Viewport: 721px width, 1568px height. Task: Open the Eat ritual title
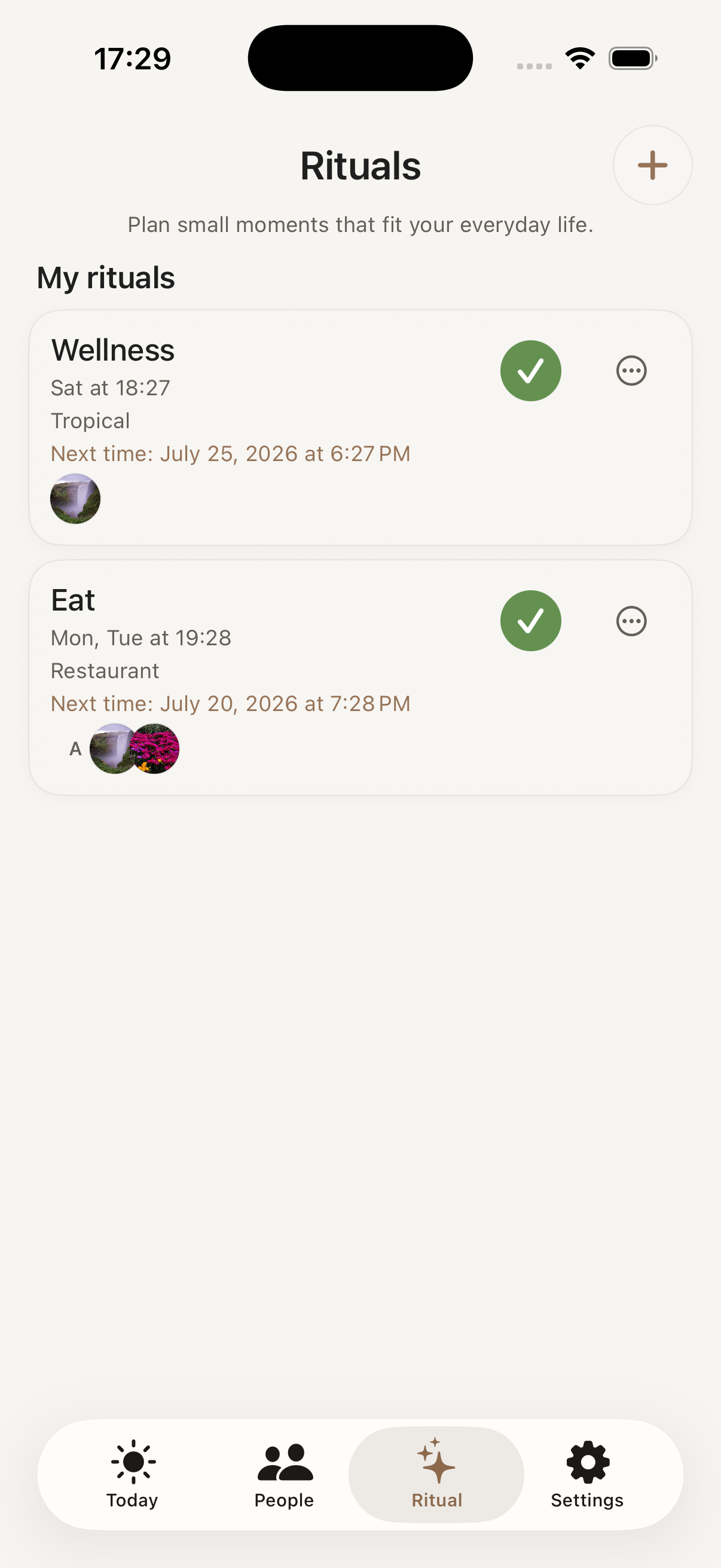point(73,601)
